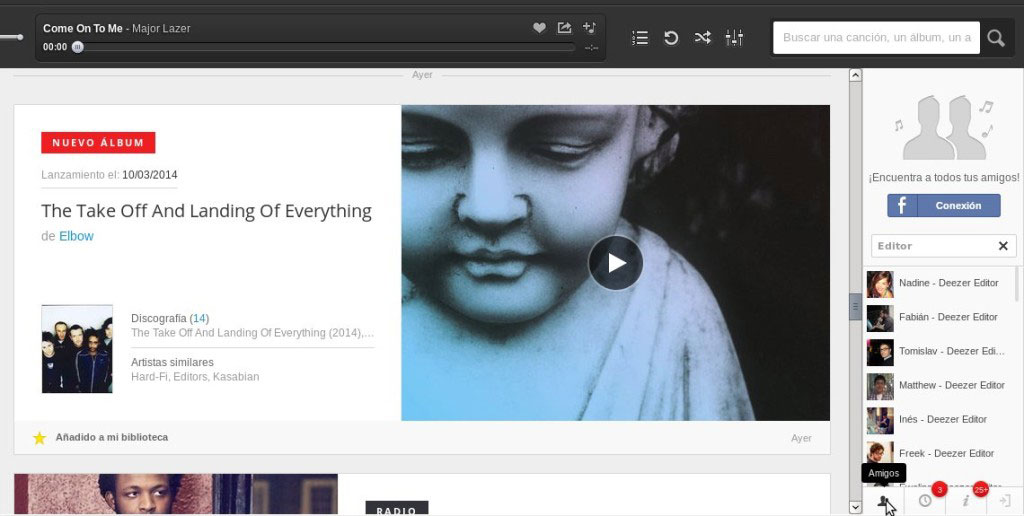Add current song to favorites heart

coord(539,28)
